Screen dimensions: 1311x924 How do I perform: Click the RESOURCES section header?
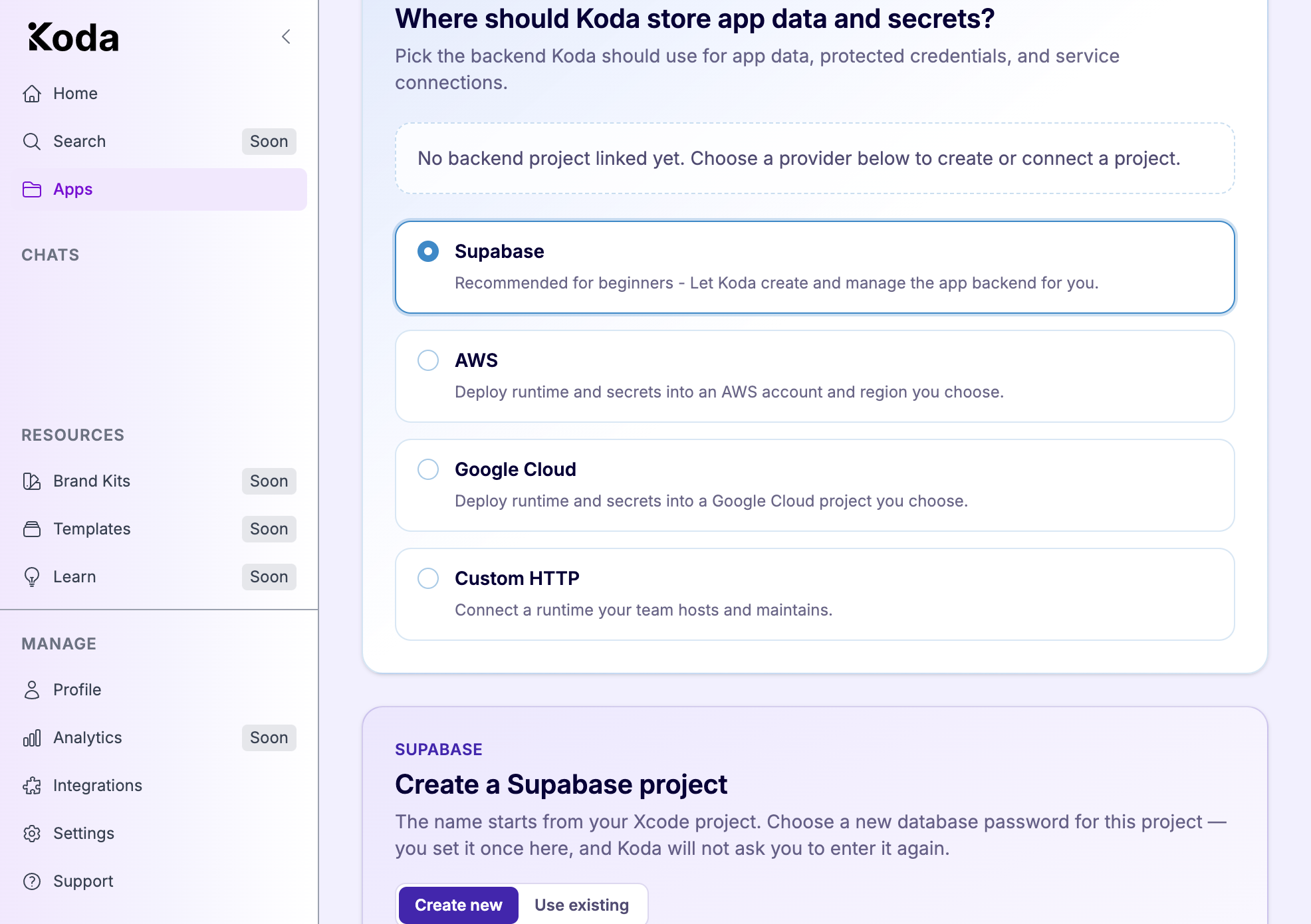coord(73,435)
